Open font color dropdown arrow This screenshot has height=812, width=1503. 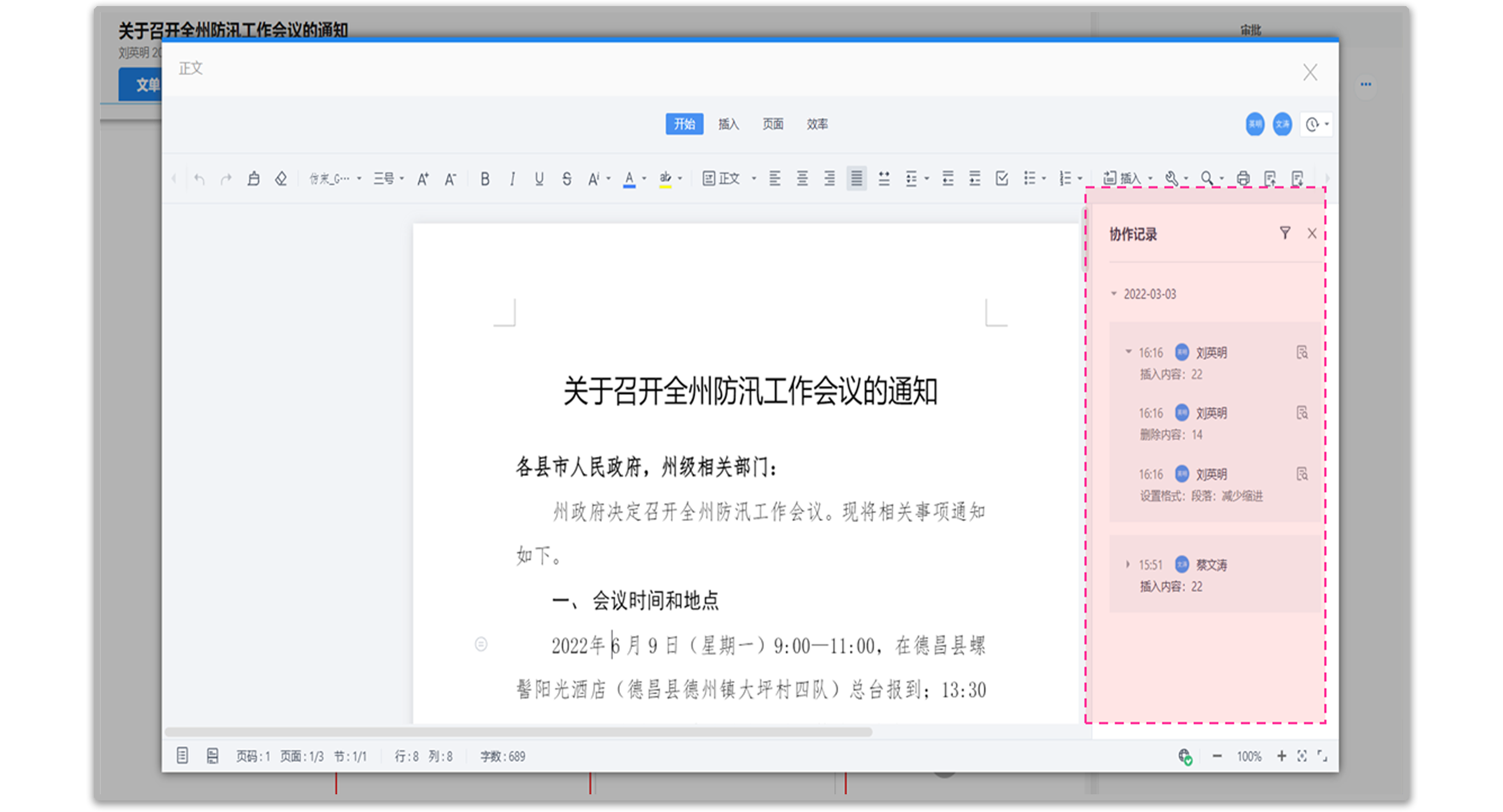(644, 178)
